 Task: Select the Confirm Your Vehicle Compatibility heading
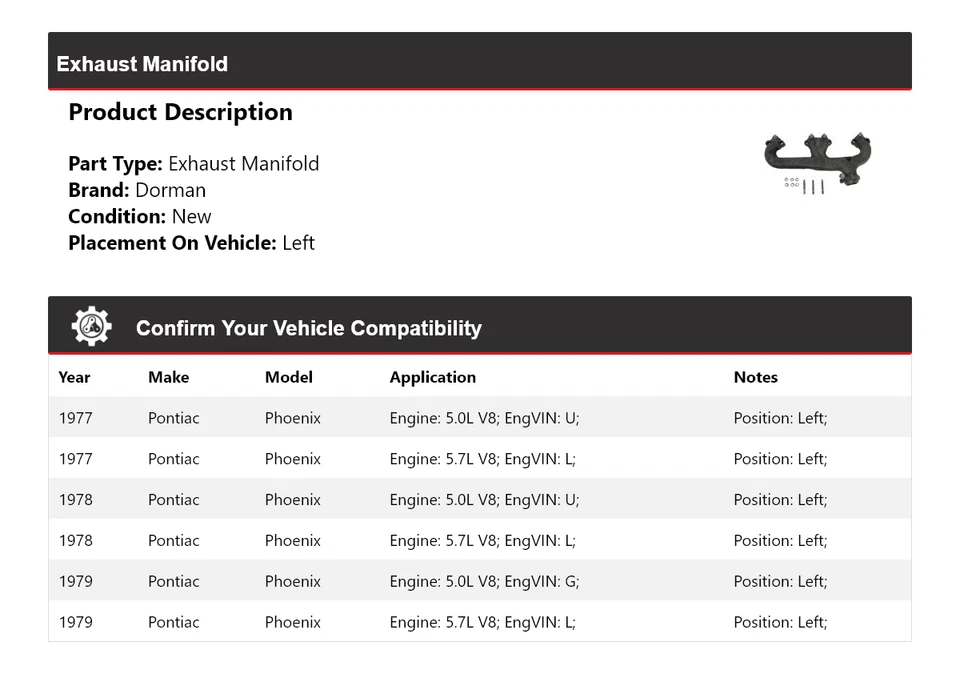click(x=308, y=328)
